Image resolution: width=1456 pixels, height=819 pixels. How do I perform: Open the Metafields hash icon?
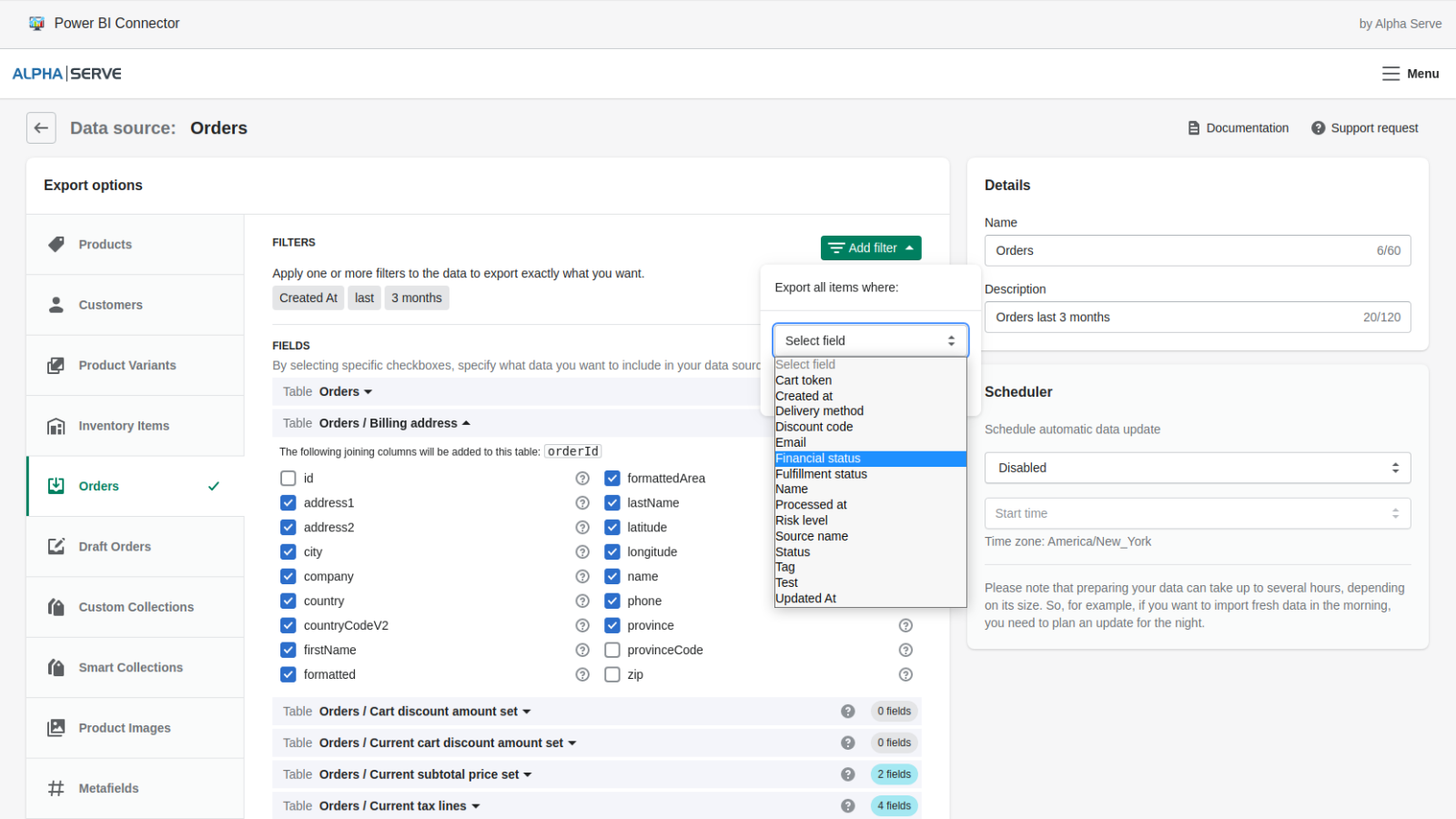pyautogui.click(x=56, y=788)
